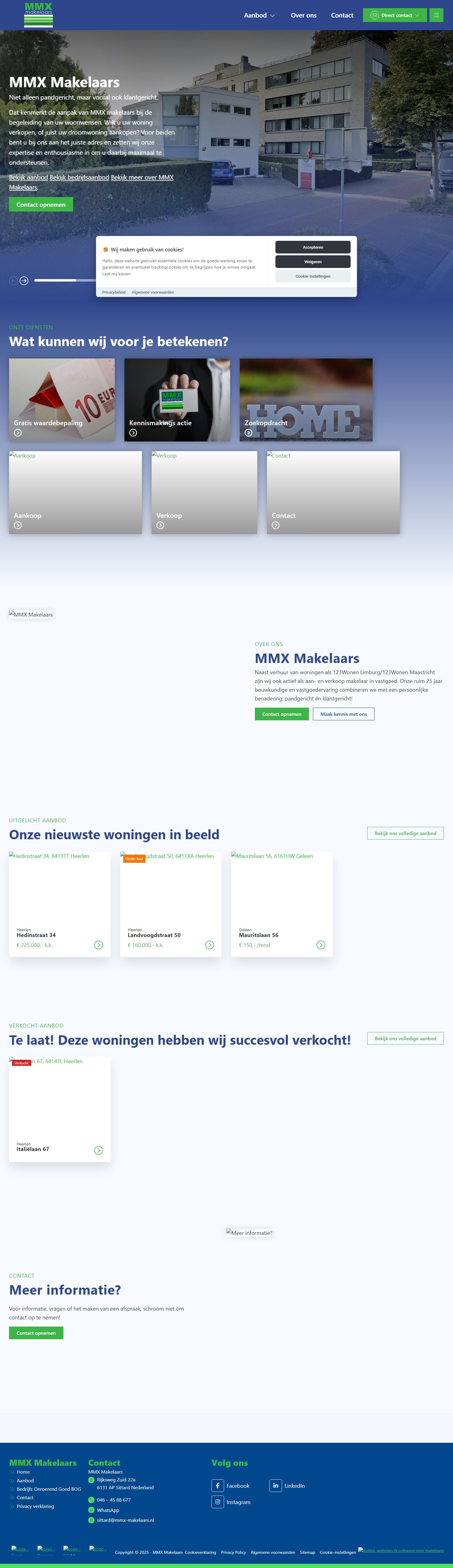Click the Laat mij kiezen cookie link
The height and width of the screenshot is (1568, 453).
(116, 274)
